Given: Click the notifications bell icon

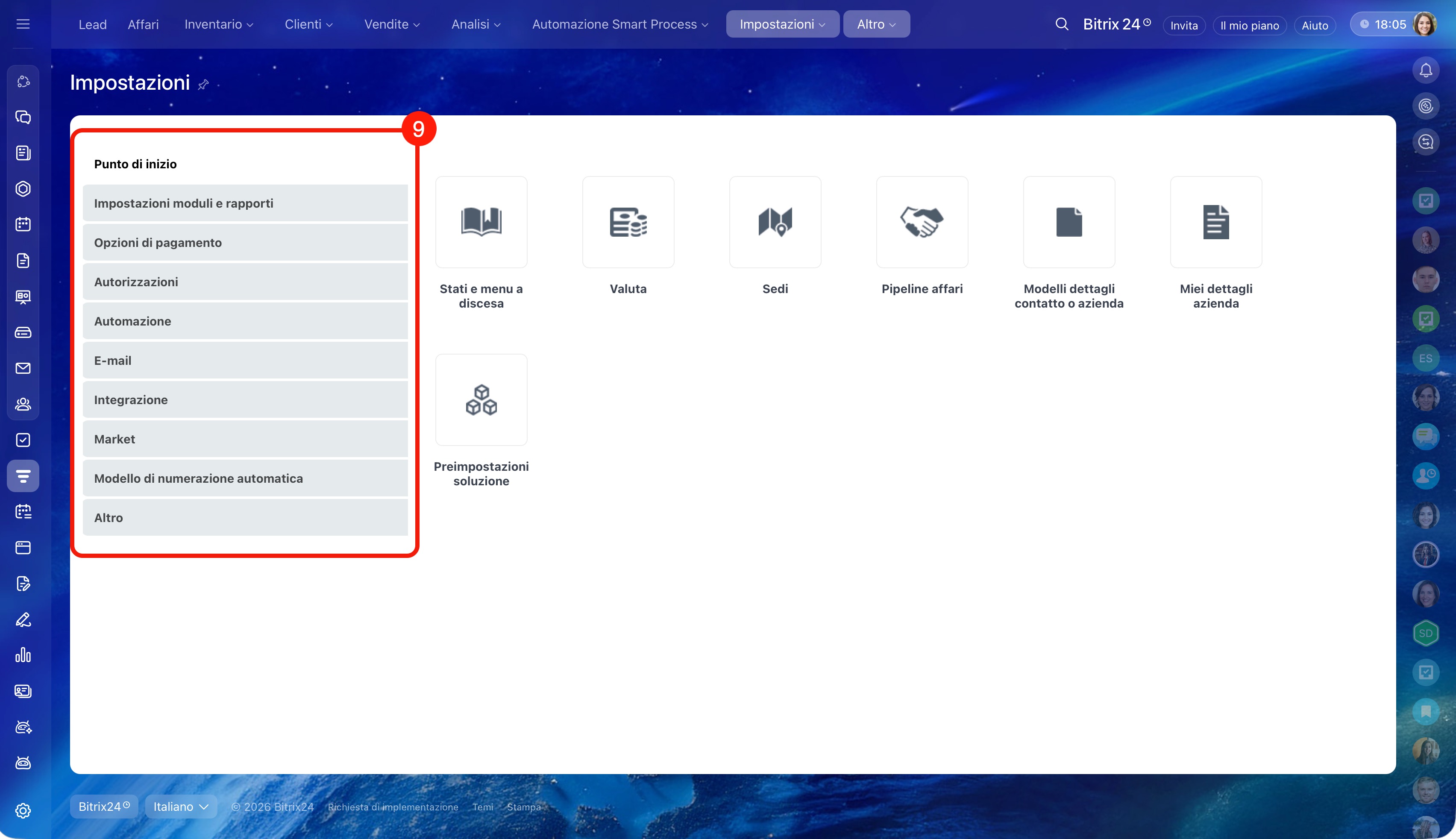Looking at the screenshot, I should [x=1426, y=70].
